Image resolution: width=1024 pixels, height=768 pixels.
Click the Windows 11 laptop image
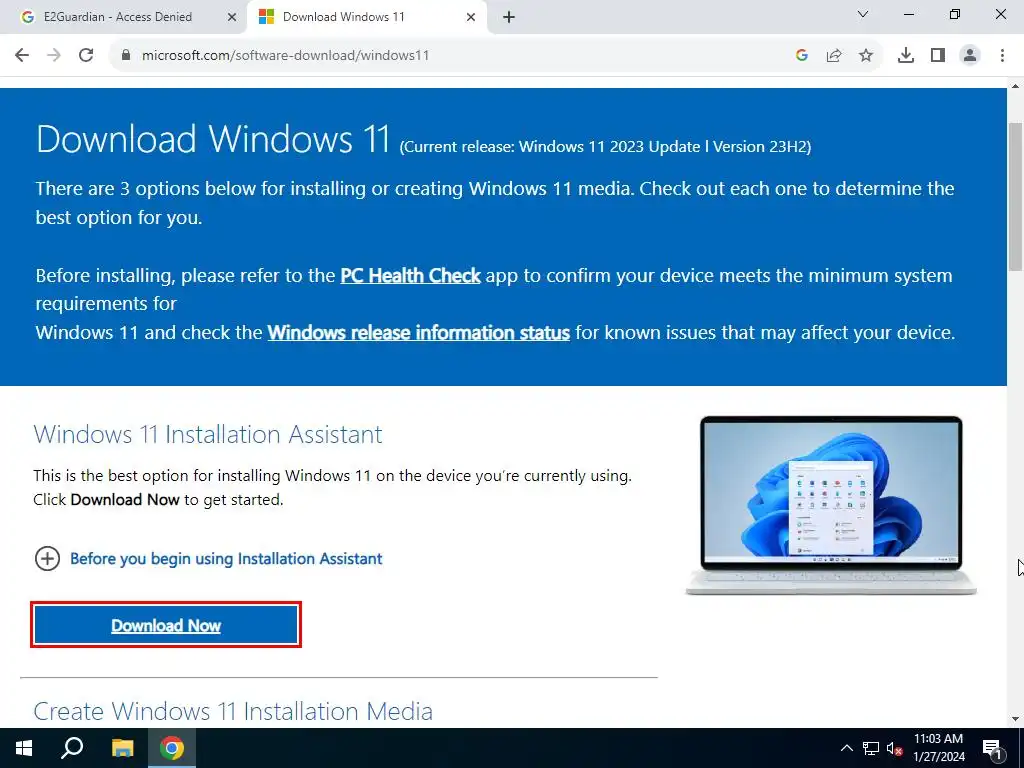(831, 505)
